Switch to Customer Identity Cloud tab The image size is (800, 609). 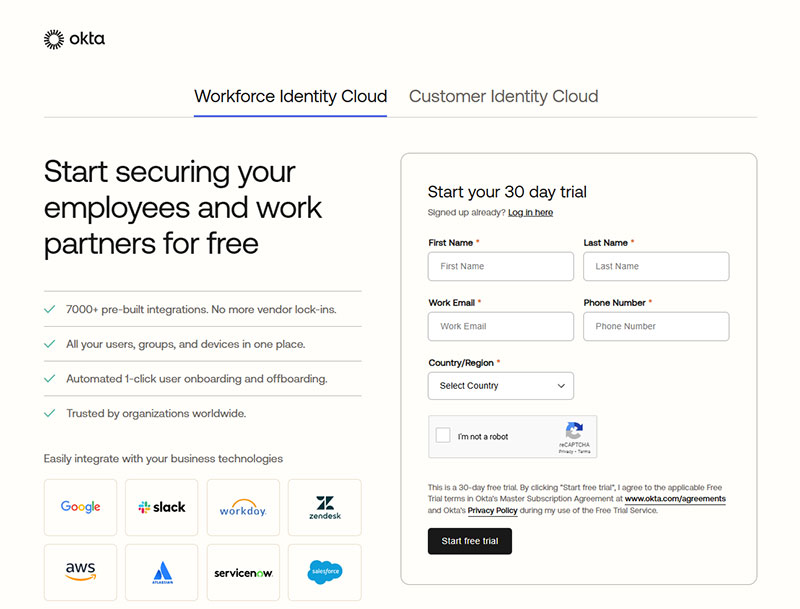(504, 96)
